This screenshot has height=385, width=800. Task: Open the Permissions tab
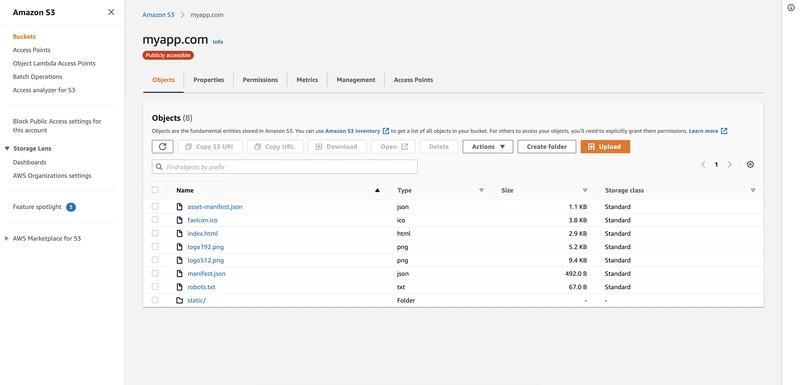260,80
